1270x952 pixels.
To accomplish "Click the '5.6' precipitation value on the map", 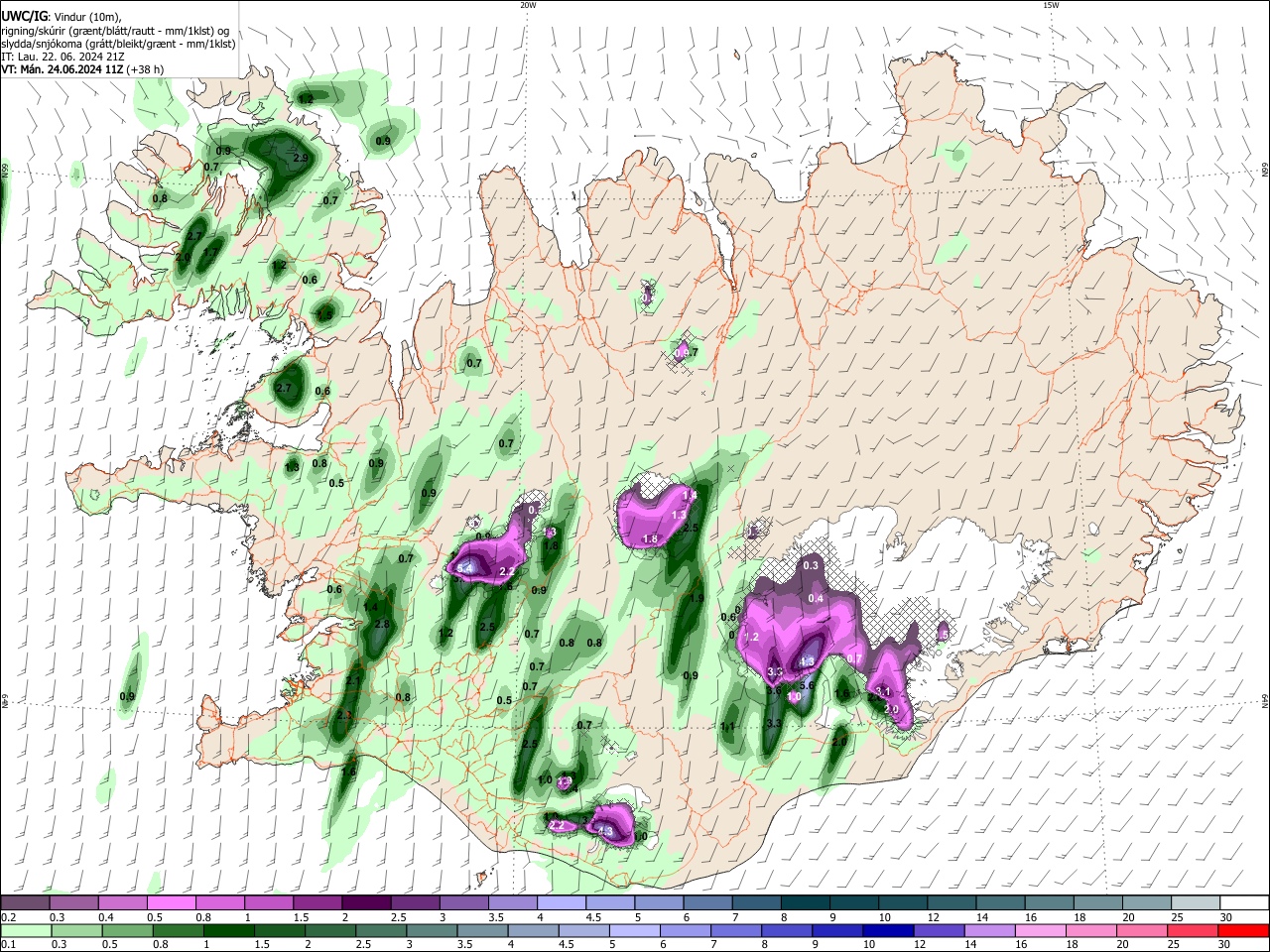I will tap(807, 685).
